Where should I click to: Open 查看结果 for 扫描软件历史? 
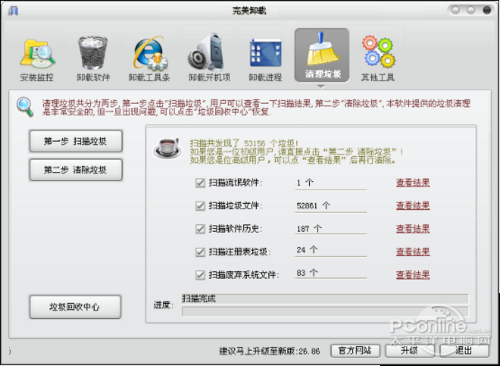click(x=413, y=229)
